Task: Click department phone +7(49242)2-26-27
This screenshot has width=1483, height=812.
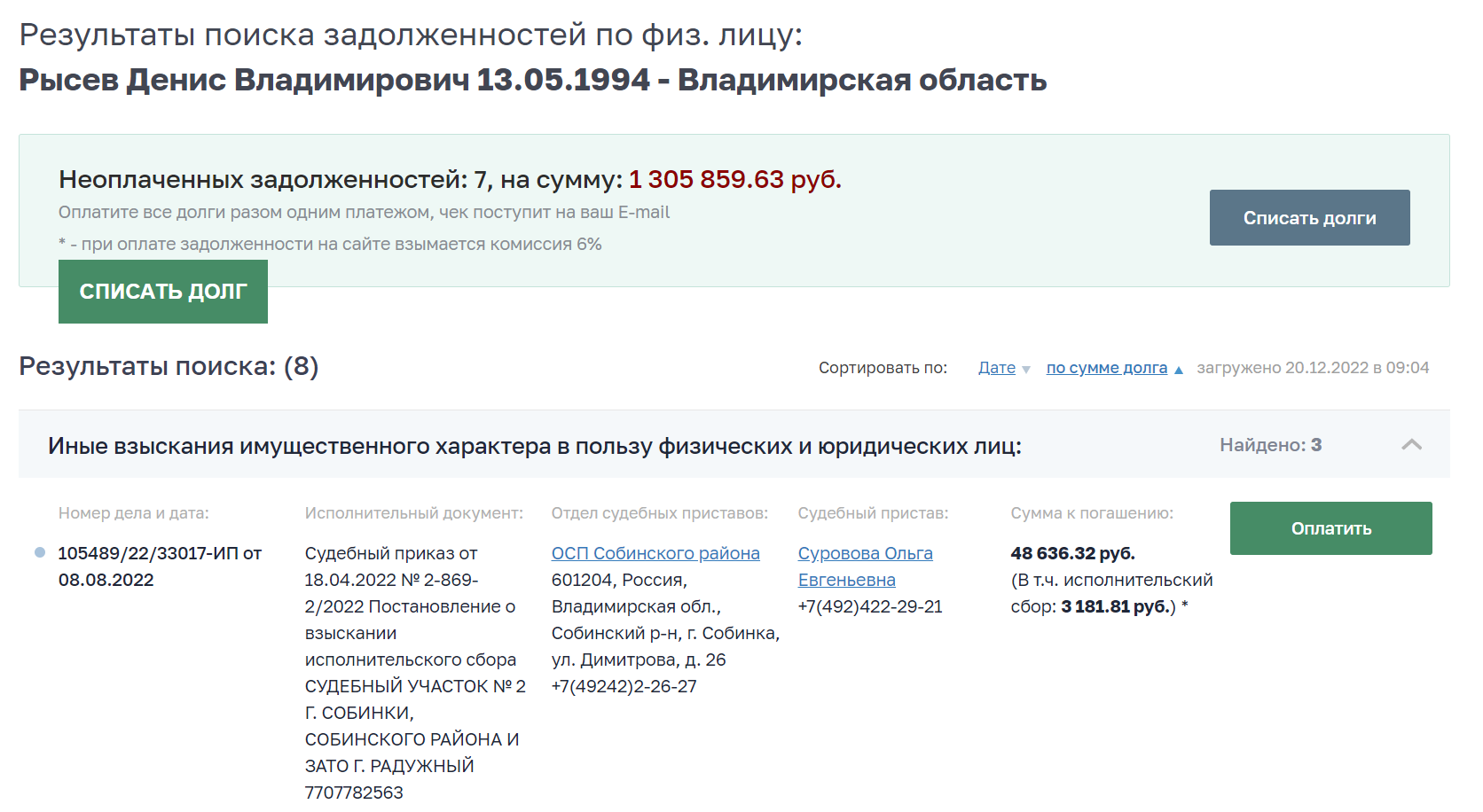Action: pyautogui.click(x=624, y=686)
